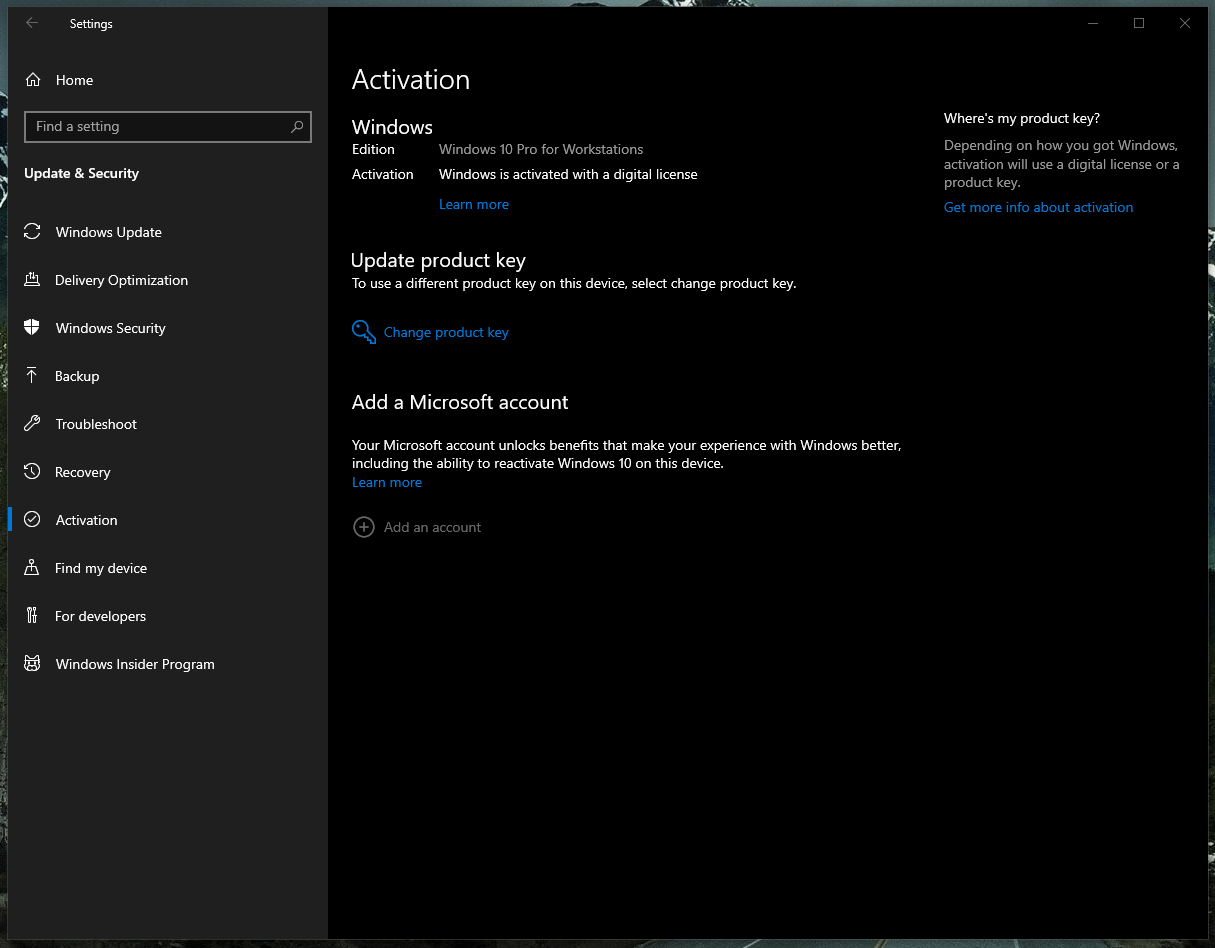The height and width of the screenshot is (948, 1215).
Task: Click the Find my device icon
Action: (x=33, y=568)
